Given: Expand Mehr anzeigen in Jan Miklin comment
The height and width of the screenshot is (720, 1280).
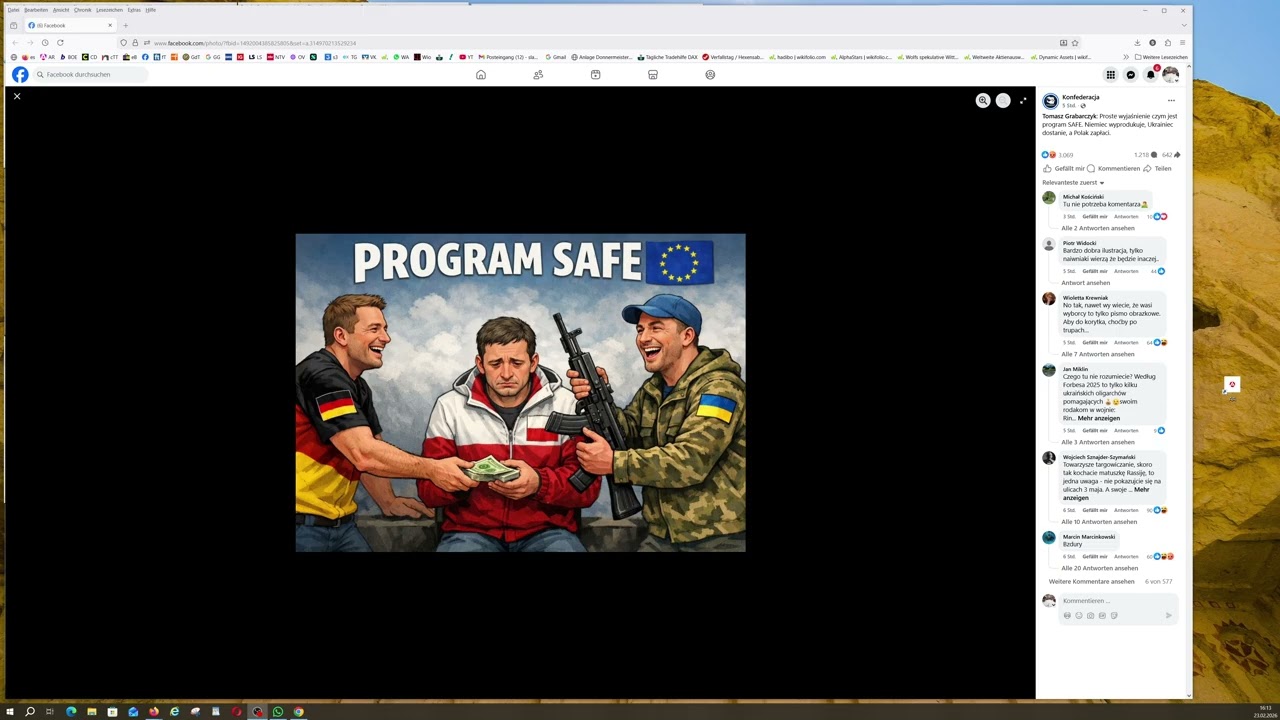Looking at the screenshot, I should point(1099,418).
